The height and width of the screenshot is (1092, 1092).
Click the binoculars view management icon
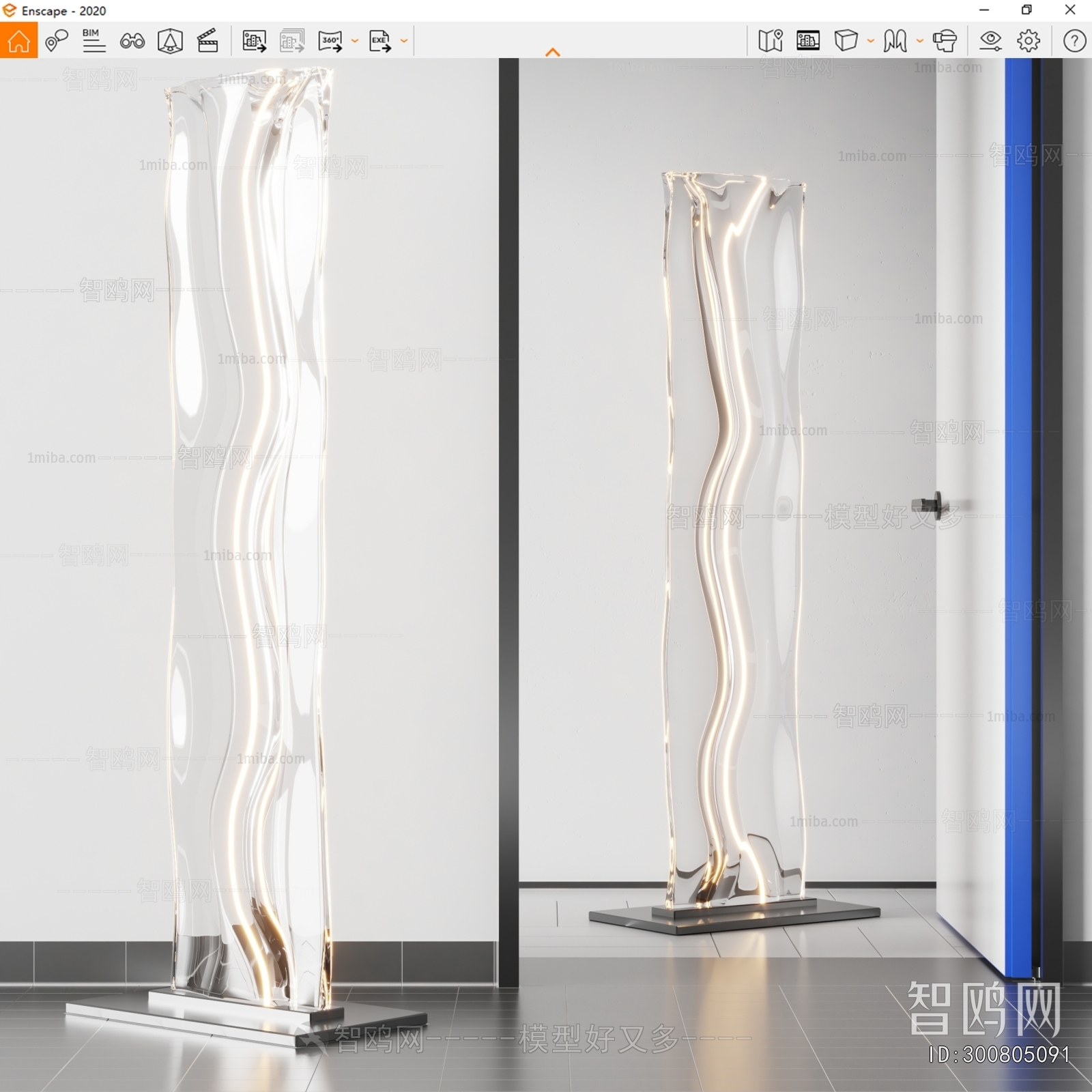point(132,41)
